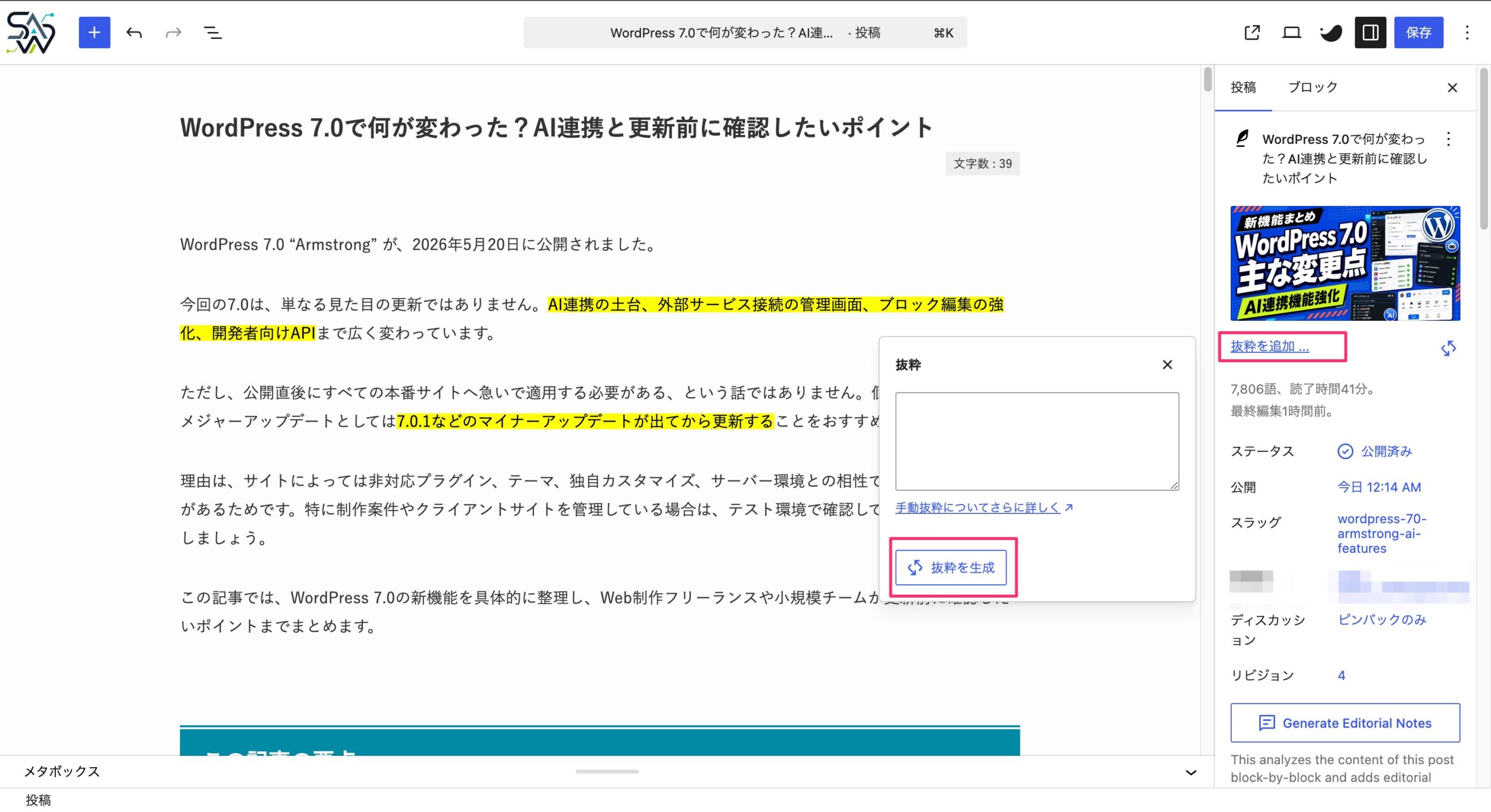Open the editor options three-dot menu
The width and height of the screenshot is (1491, 812).
click(1467, 33)
